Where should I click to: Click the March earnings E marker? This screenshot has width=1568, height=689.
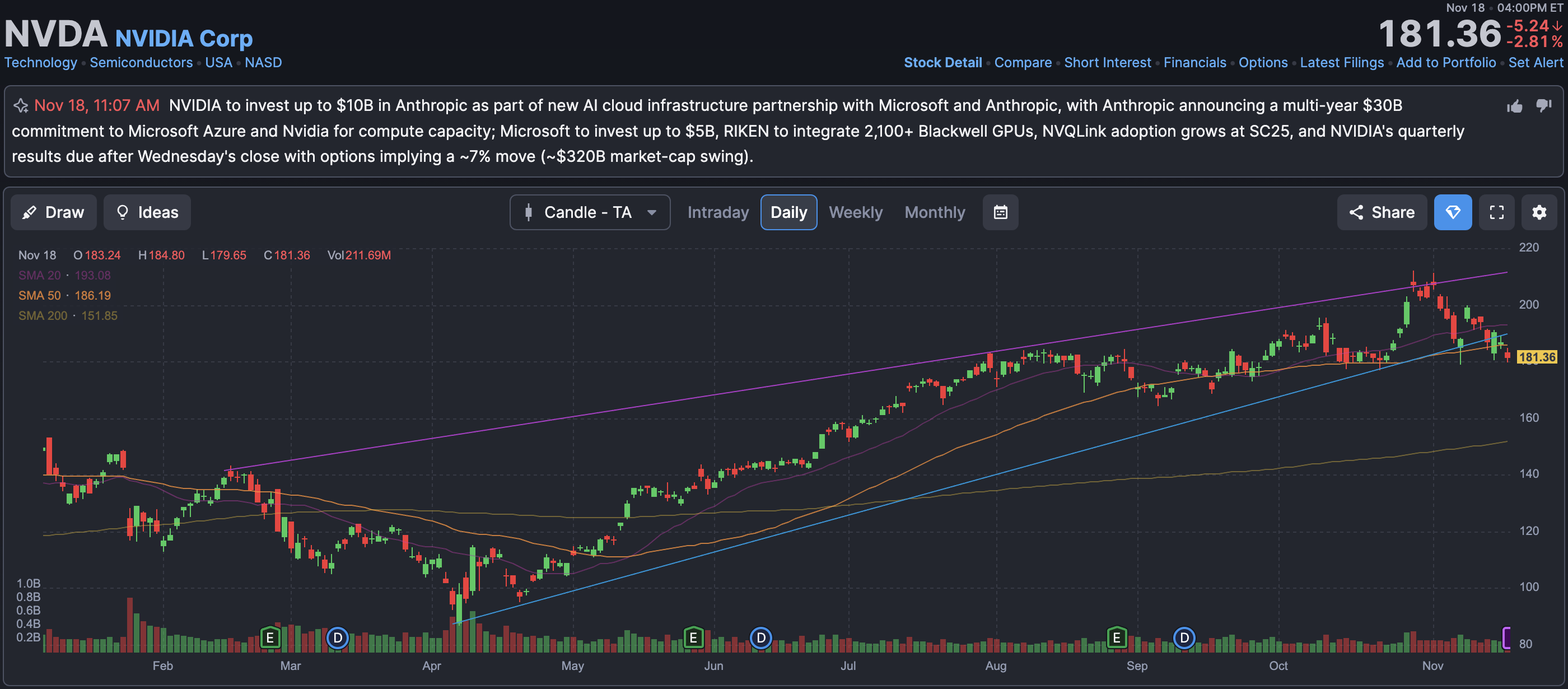click(270, 638)
